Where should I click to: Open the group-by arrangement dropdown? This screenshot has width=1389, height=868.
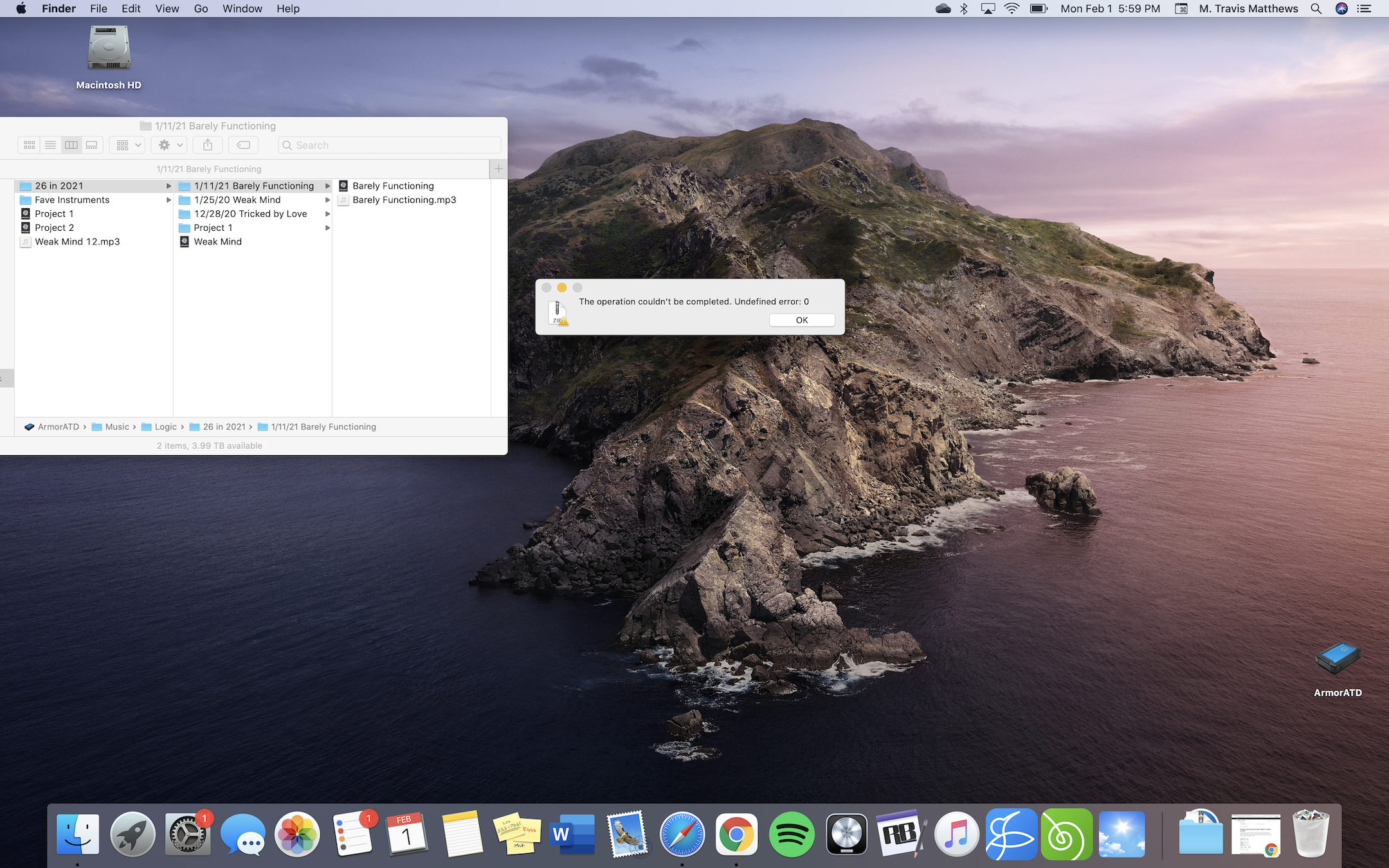127,145
